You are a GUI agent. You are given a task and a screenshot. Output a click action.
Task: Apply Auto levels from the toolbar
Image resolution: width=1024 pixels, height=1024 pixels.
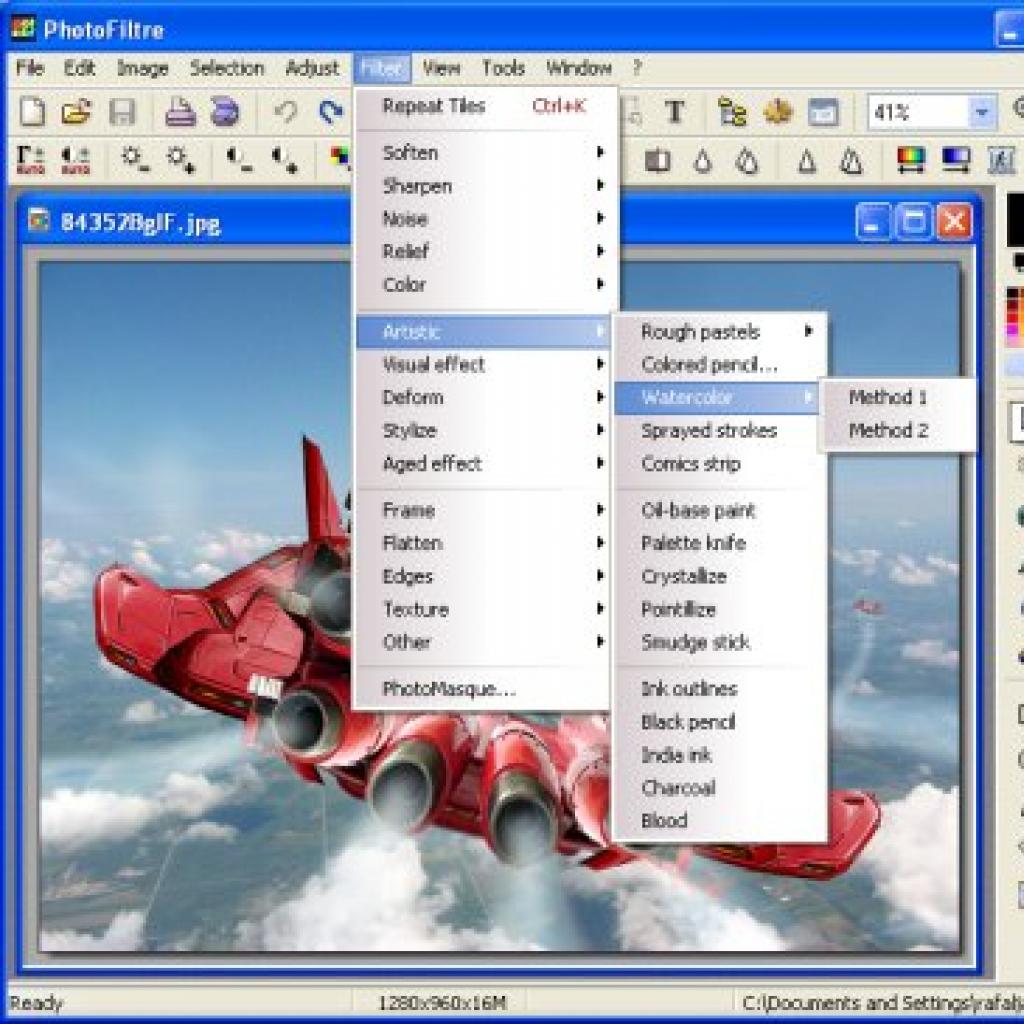tap(31, 159)
